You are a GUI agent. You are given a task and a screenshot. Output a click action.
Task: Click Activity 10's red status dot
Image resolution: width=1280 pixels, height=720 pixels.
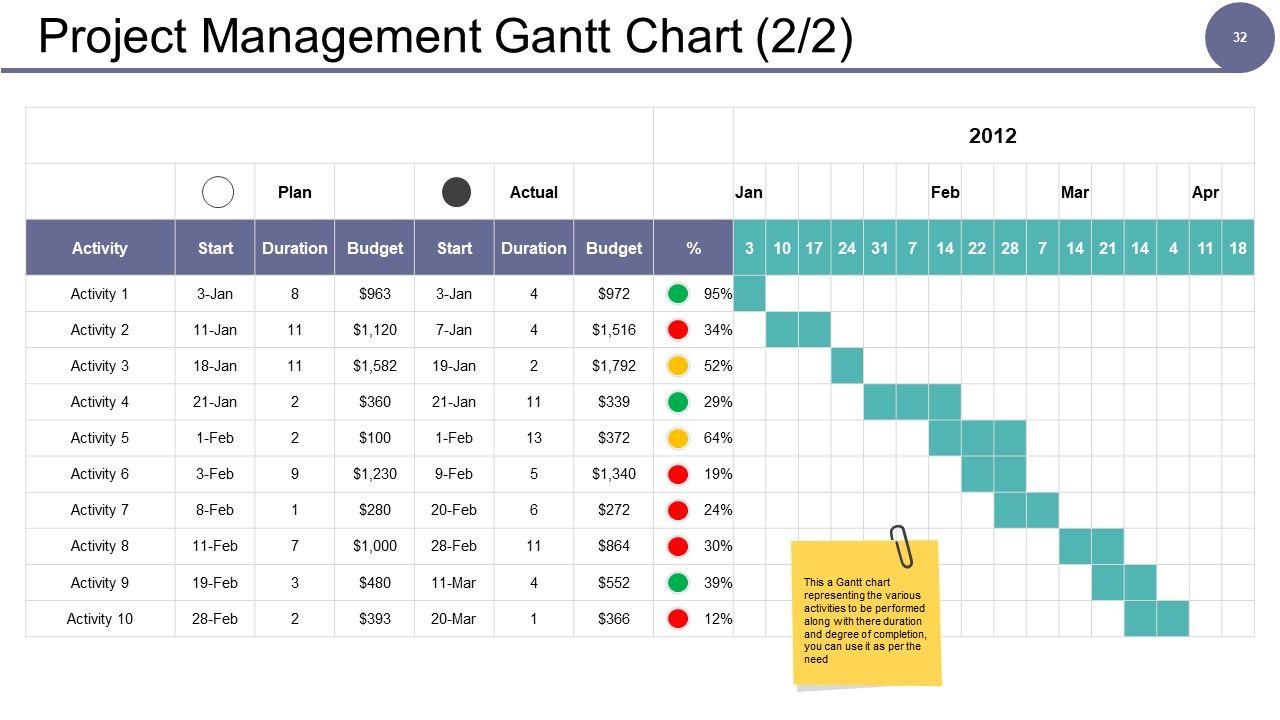(678, 618)
